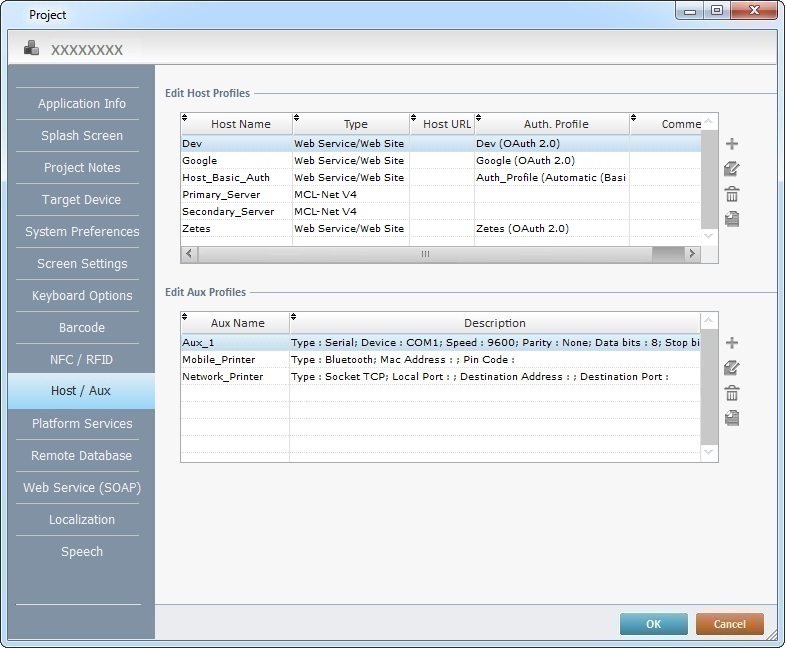Viewport: 785px width, 648px height.
Task: Open the Barcode settings tab
Action: tap(82, 328)
